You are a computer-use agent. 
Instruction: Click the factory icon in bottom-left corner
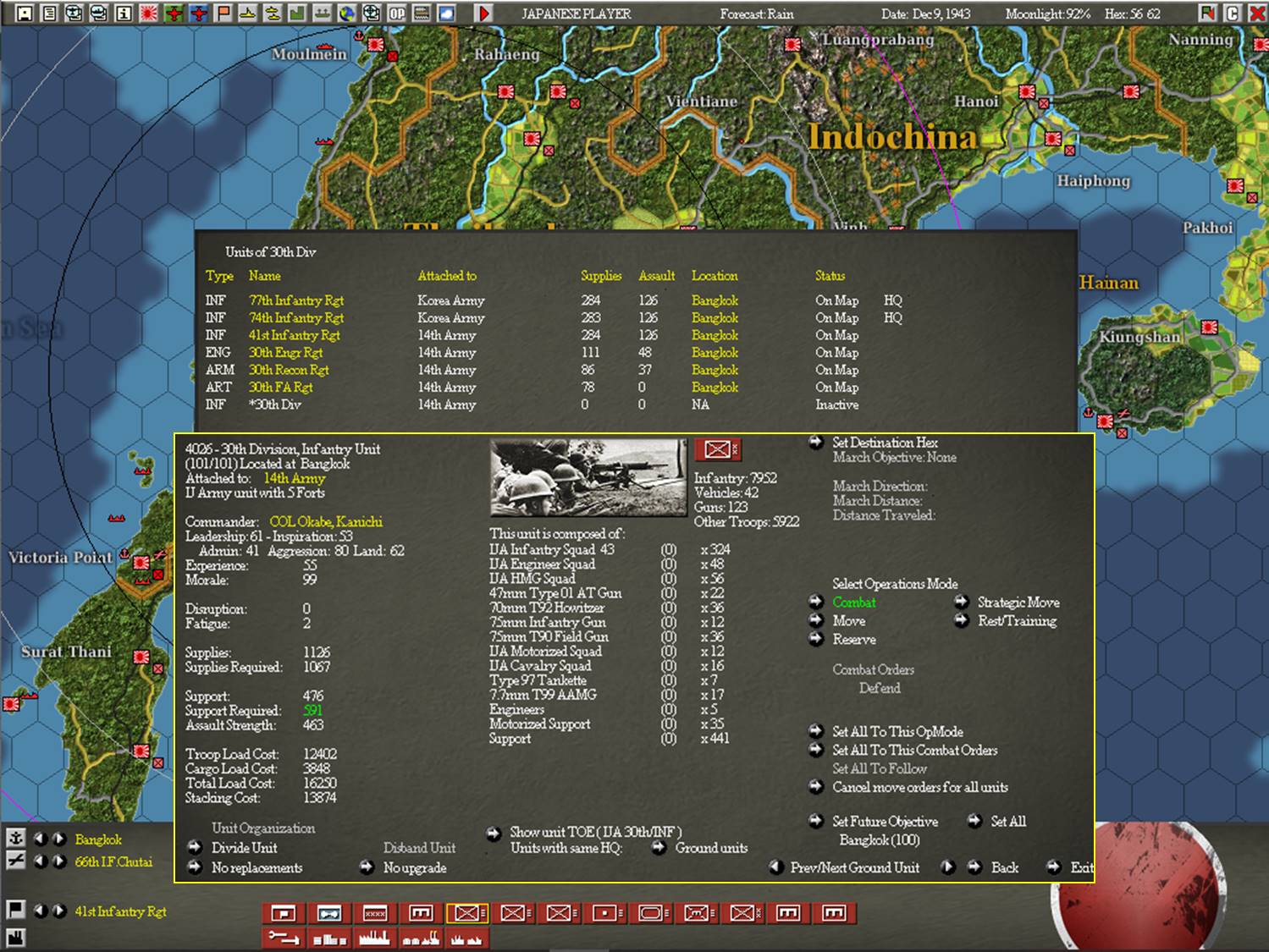[x=15, y=937]
